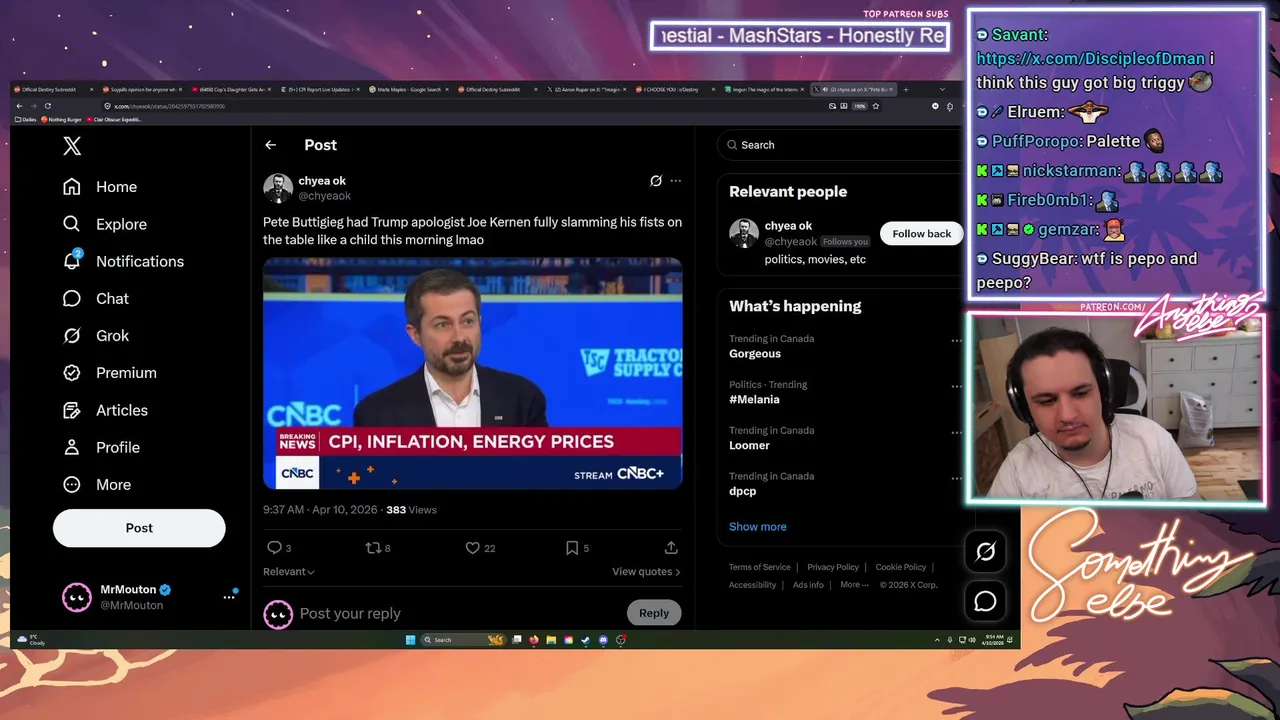Expand the footer More menu
Image resolution: width=1280 pixels, height=720 pixels.
pos(853,585)
